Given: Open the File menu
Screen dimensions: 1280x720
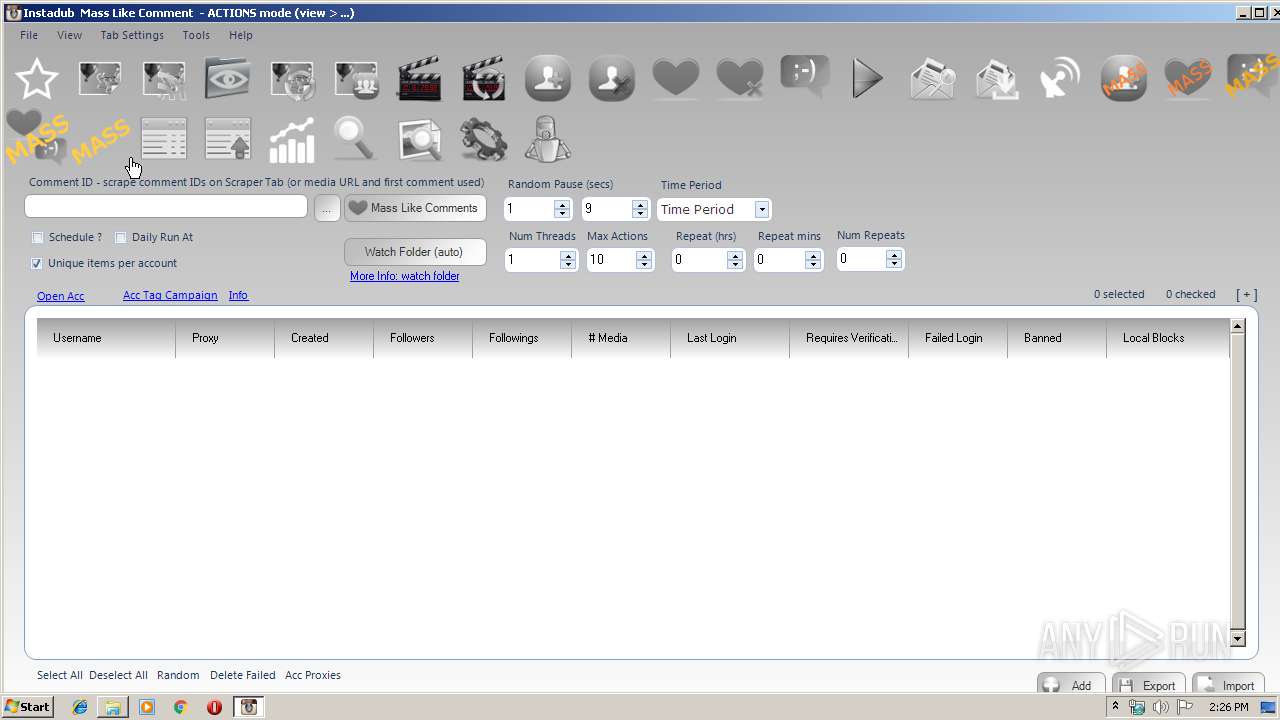Looking at the screenshot, I should coord(29,35).
